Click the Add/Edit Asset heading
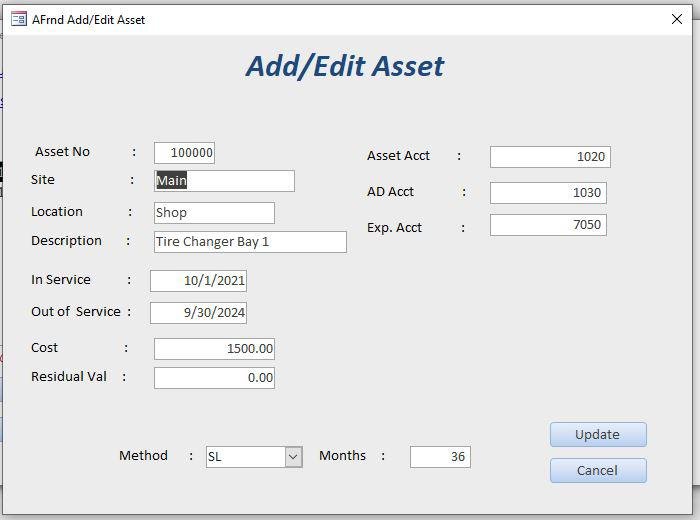The width and height of the screenshot is (700, 520). tap(345, 66)
